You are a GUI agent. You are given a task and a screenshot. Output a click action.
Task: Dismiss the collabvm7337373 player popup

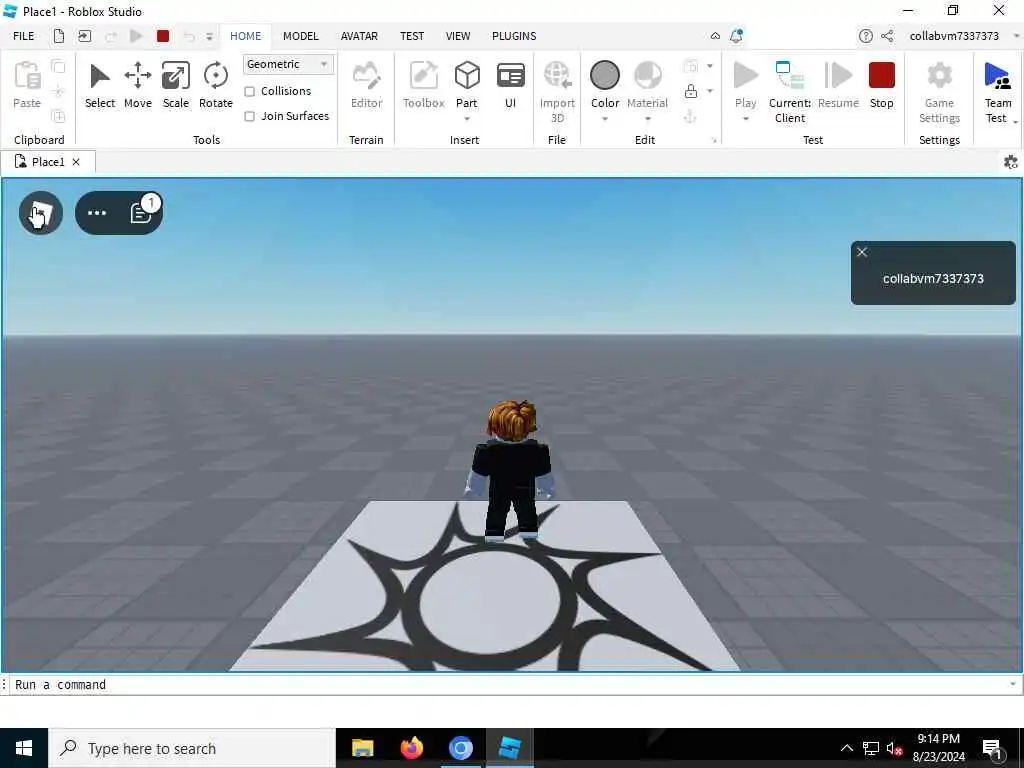(x=862, y=252)
